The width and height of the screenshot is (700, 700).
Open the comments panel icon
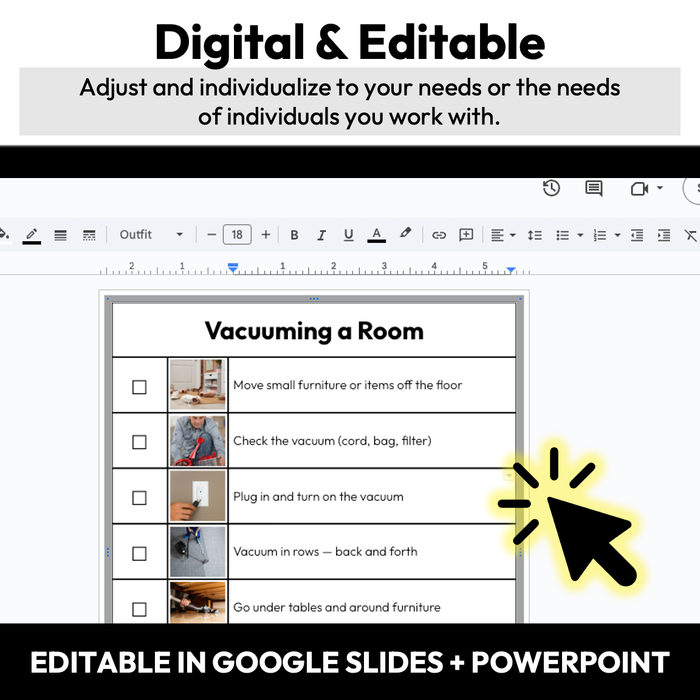594,188
